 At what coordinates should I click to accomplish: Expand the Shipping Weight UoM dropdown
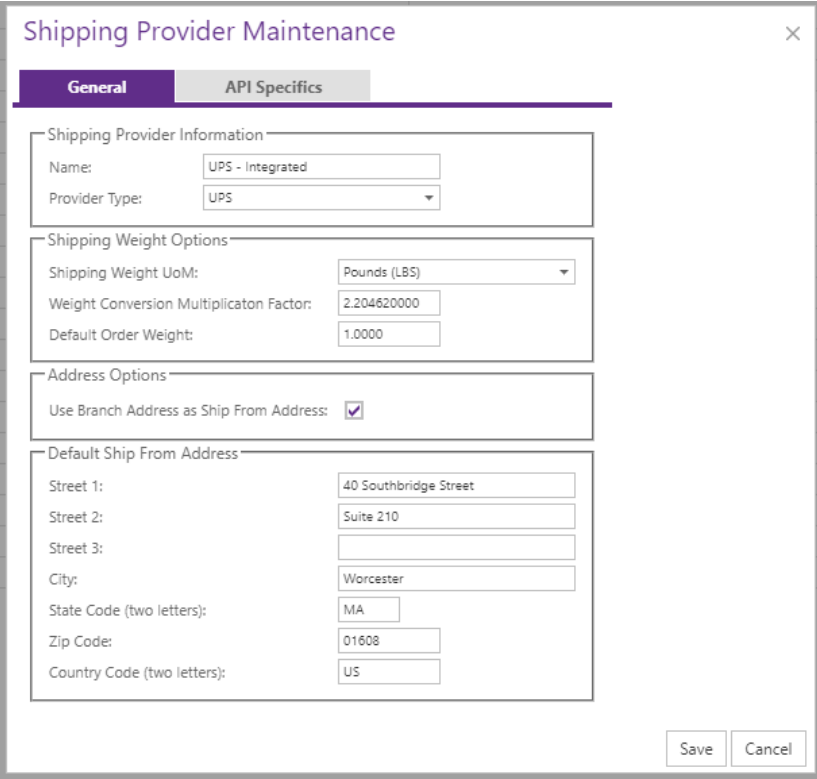563,272
